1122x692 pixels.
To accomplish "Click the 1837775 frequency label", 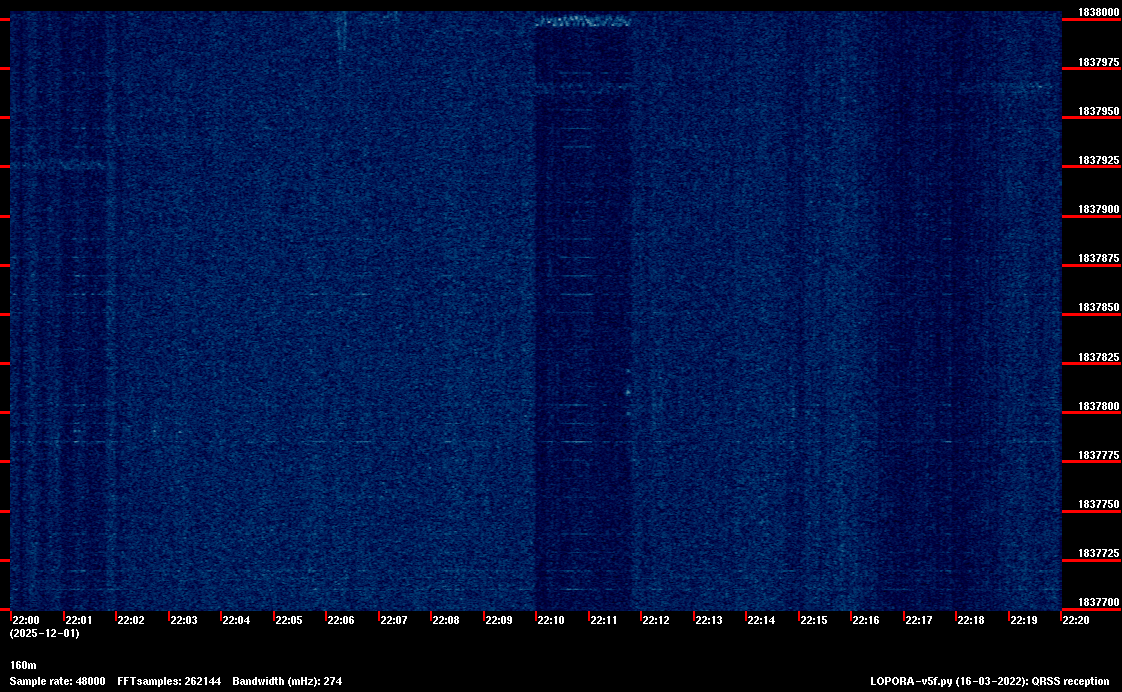I will (1098, 455).
